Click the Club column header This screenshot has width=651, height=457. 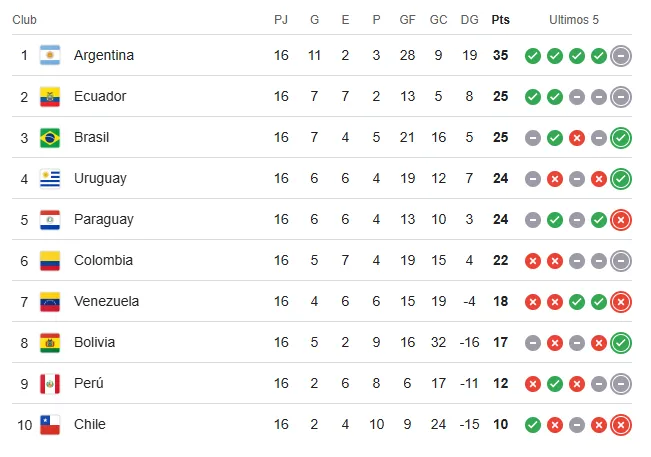(x=25, y=20)
